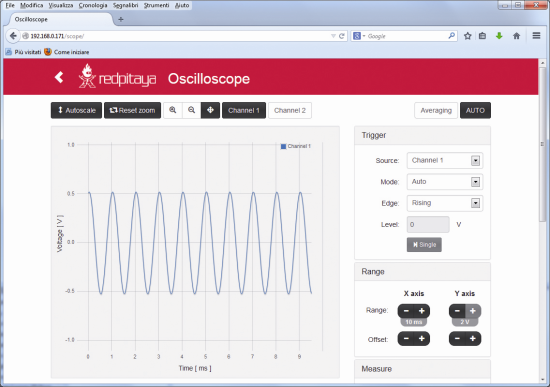
Task: Click the Single trigger button
Action: 424,245
